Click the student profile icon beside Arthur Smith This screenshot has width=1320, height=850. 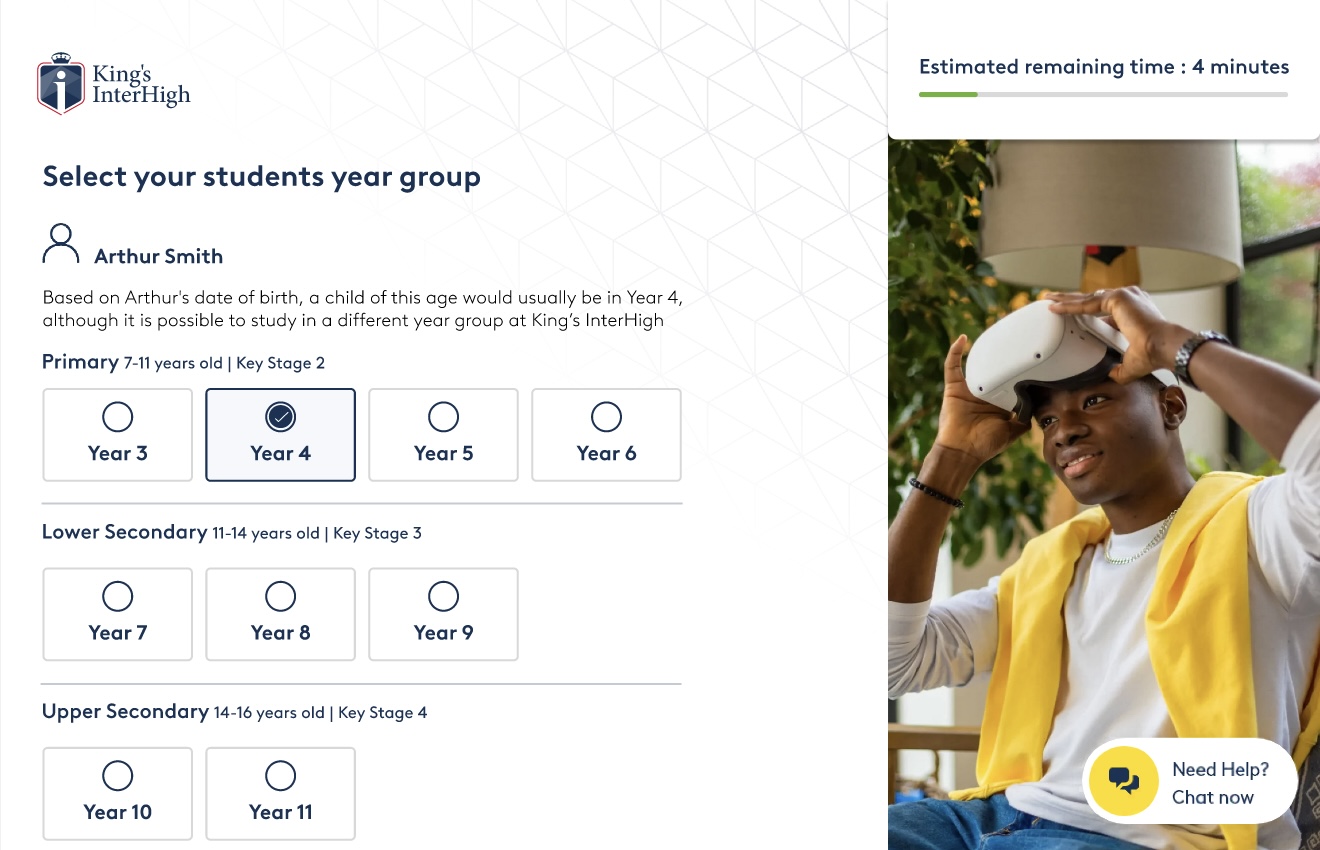click(61, 244)
